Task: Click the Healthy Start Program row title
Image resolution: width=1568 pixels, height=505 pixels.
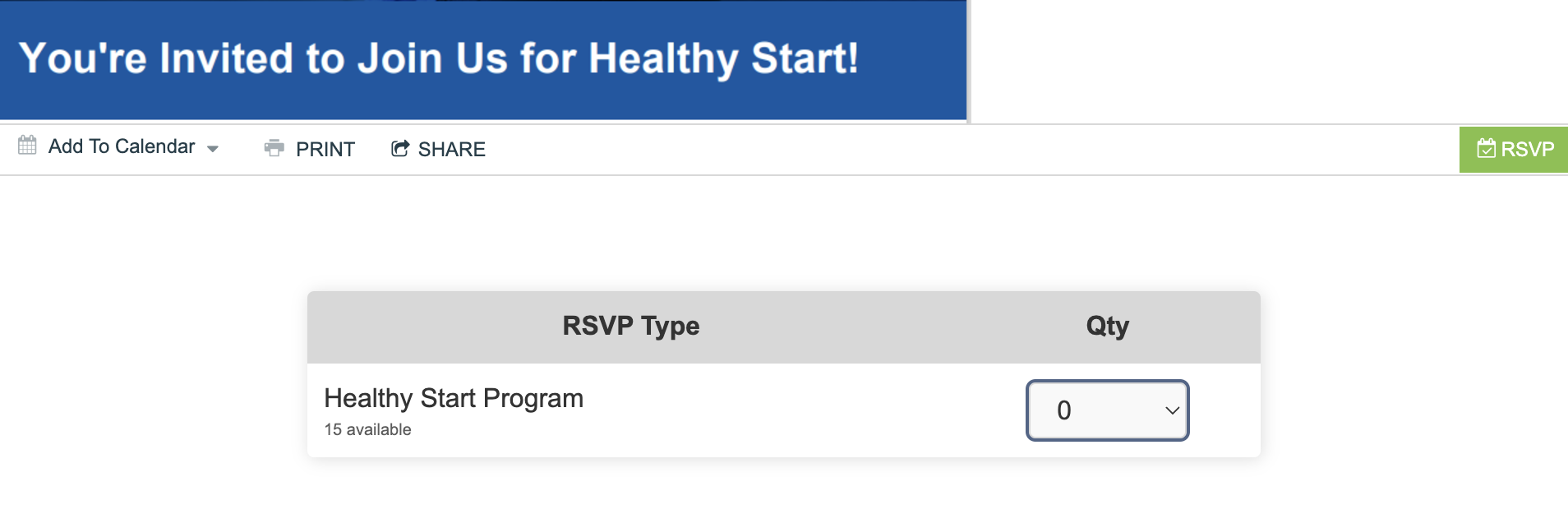Action: click(454, 398)
